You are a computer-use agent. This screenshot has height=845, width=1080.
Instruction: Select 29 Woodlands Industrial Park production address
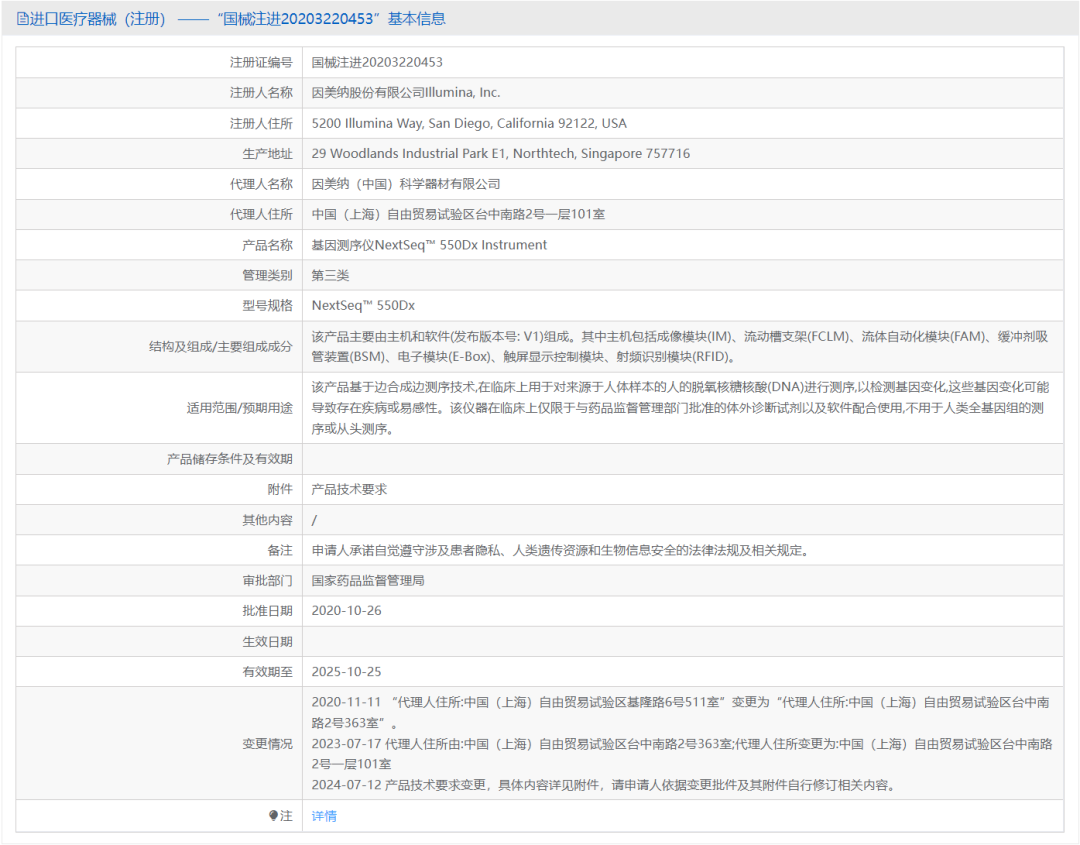click(501, 154)
